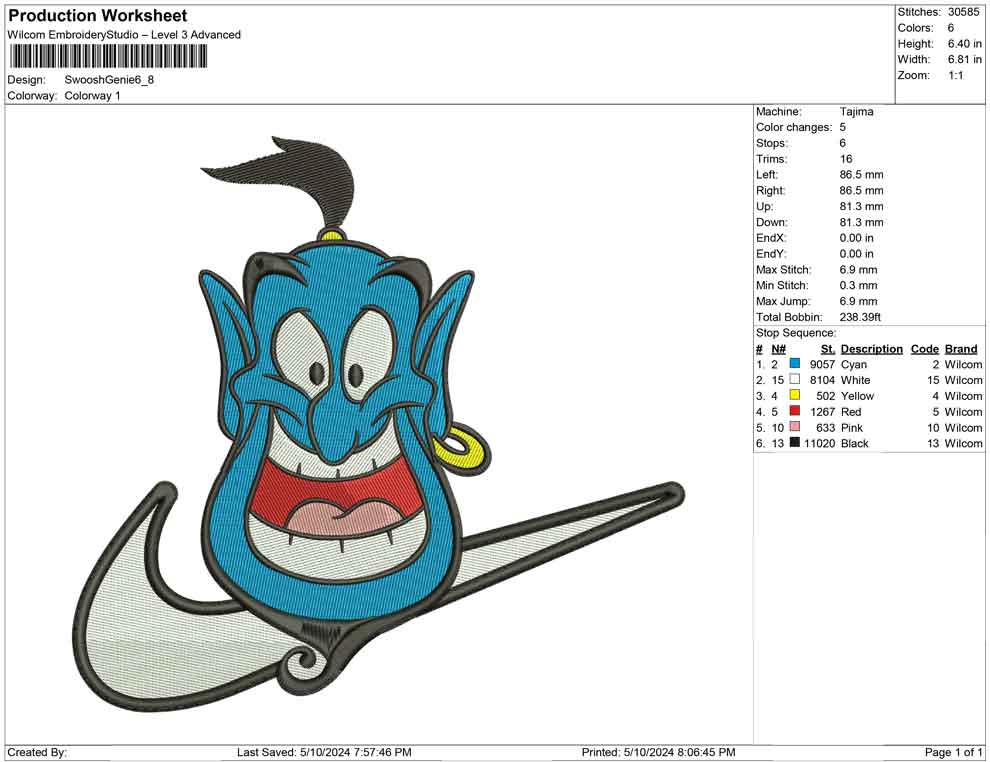Click the design name 'SwooshGenie6_8'
990x762 pixels.
point(109,80)
